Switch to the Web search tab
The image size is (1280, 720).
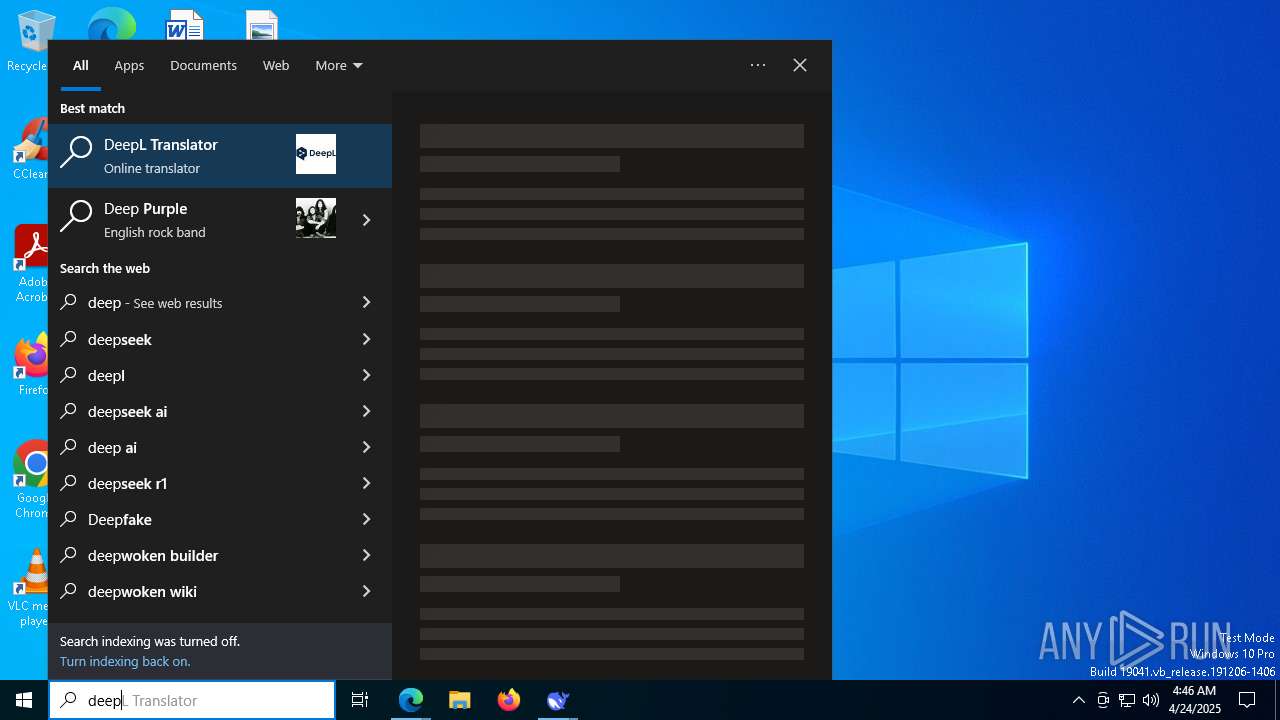pyautogui.click(x=276, y=65)
